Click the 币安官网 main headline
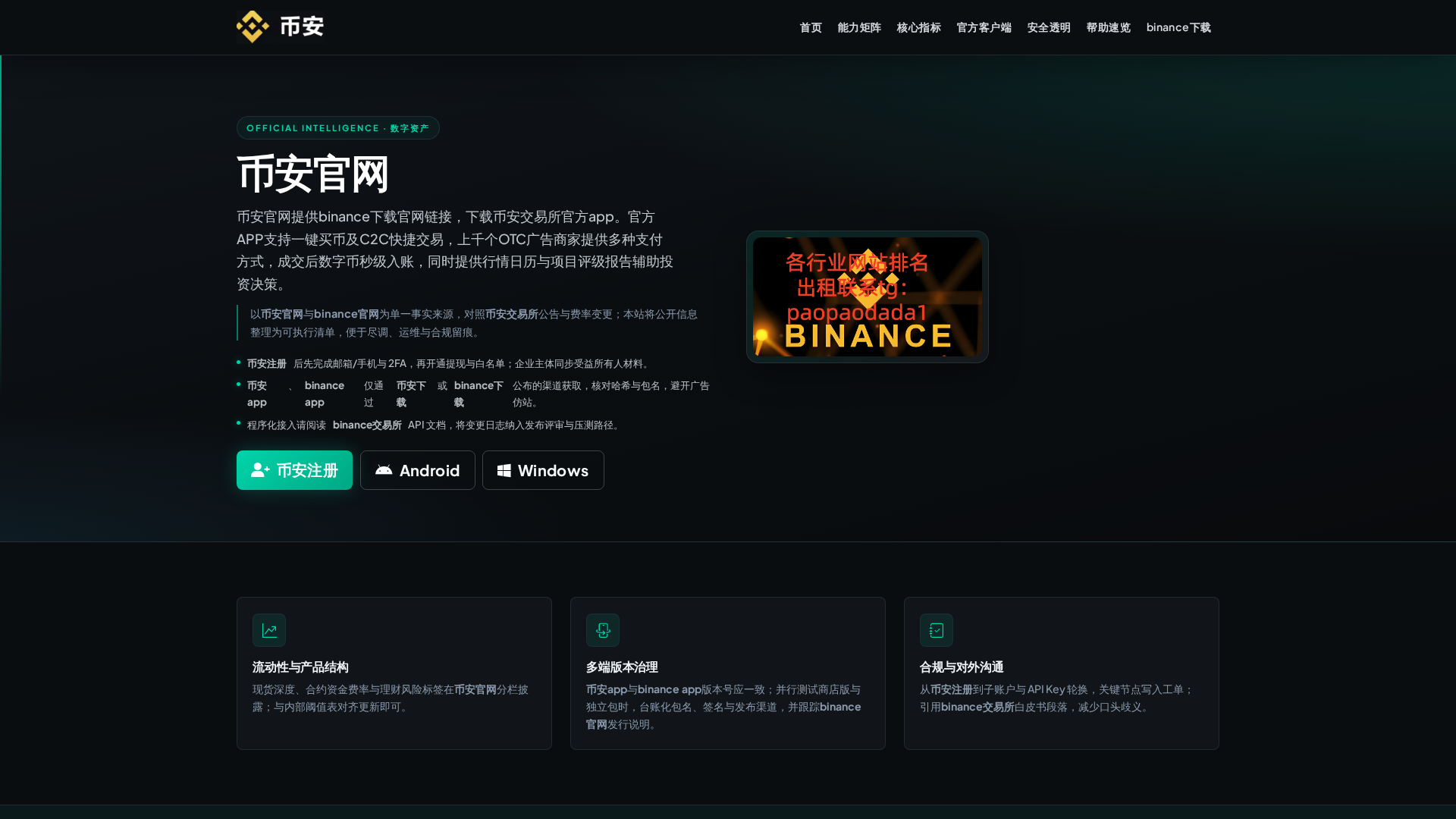Viewport: 1456px width, 819px height. pos(313,174)
